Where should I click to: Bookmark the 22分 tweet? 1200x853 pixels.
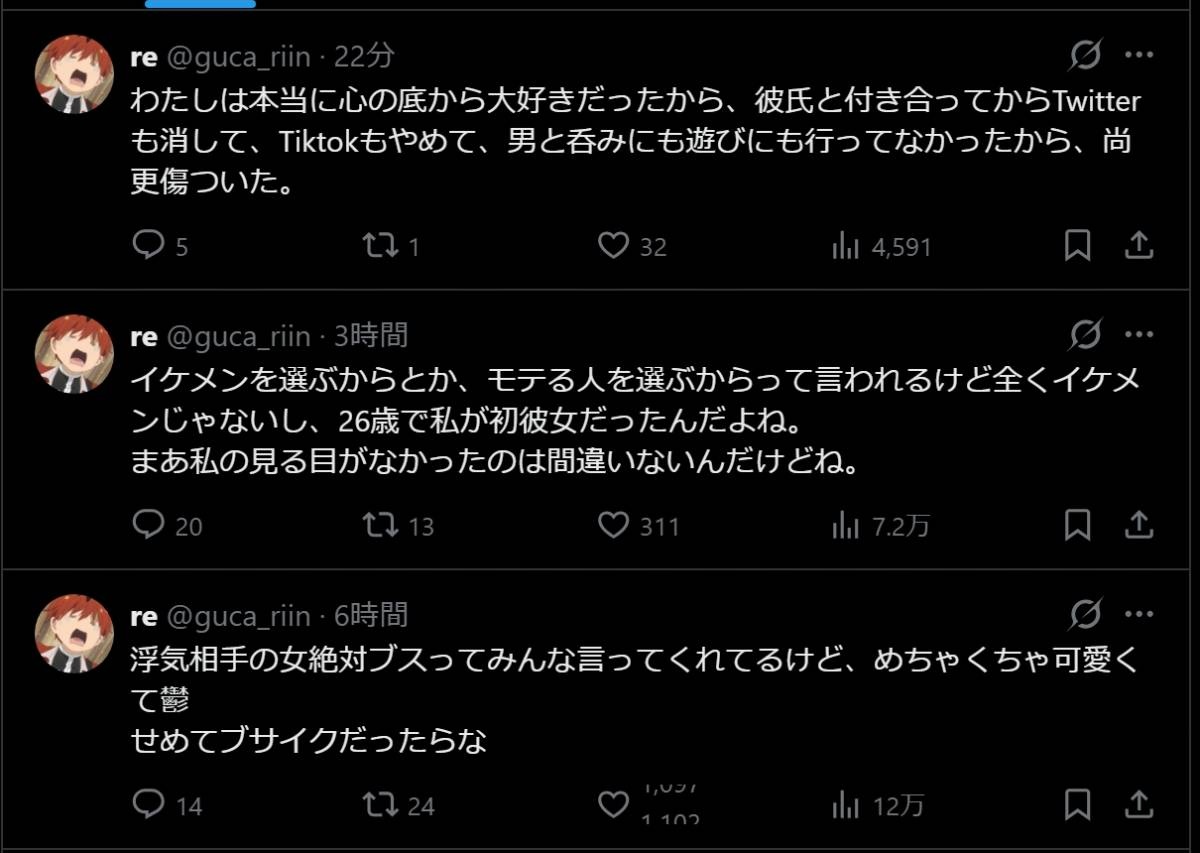1077,245
